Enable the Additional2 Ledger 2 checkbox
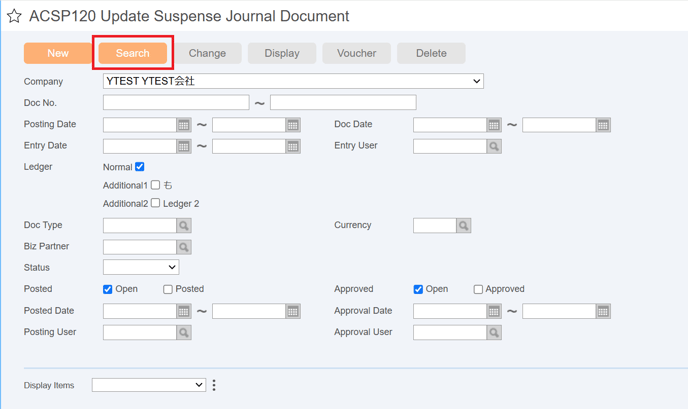 point(155,203)
